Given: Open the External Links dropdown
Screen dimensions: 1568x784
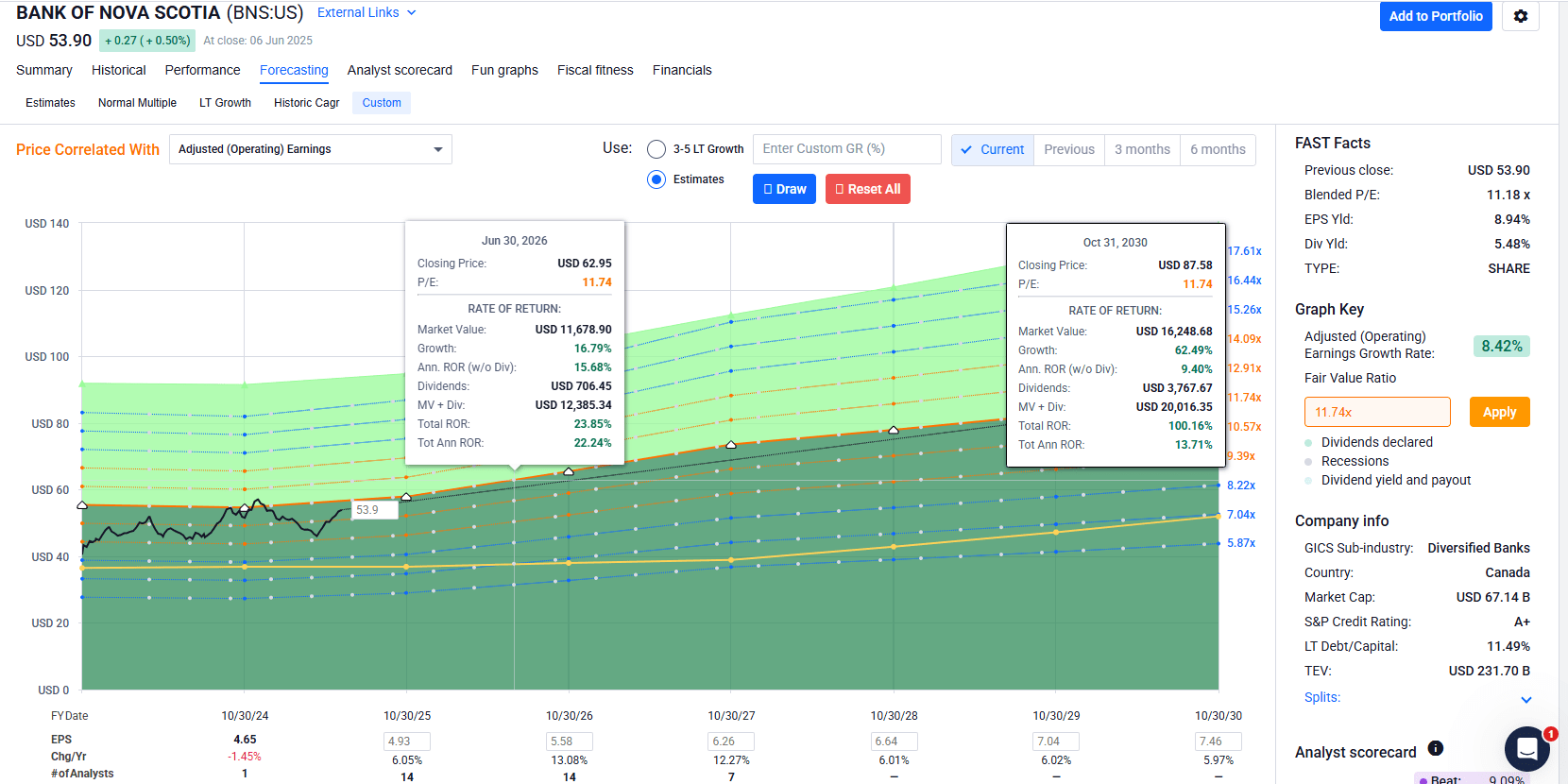Looking at the screenshot, I should pyautogui.click(x=366, y=13).
